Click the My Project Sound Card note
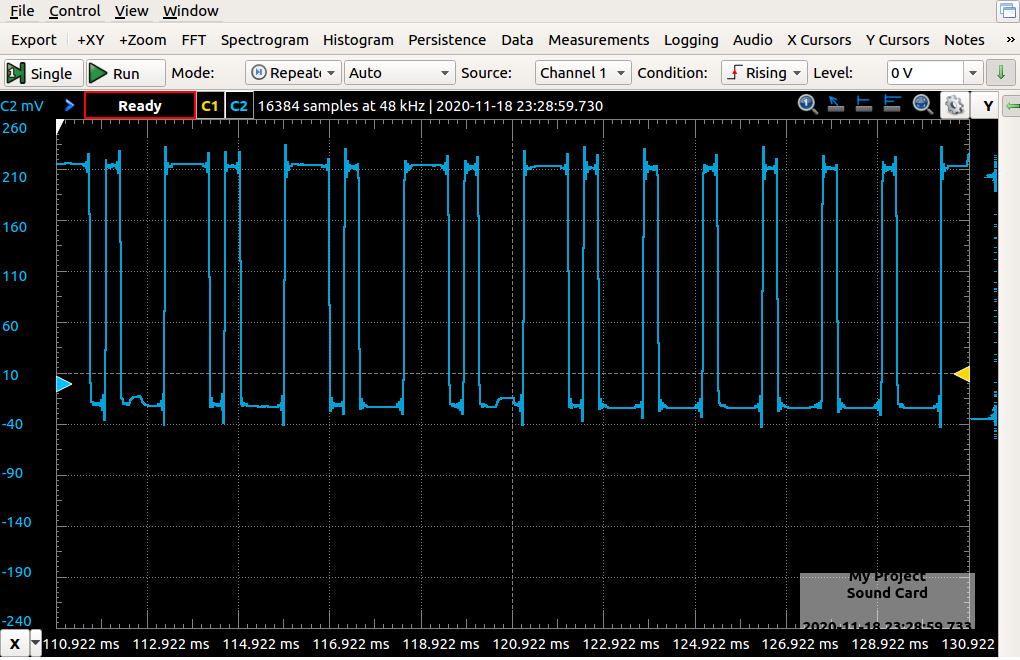The width and height of the screenshot is (1020, 660). (887, 600)
